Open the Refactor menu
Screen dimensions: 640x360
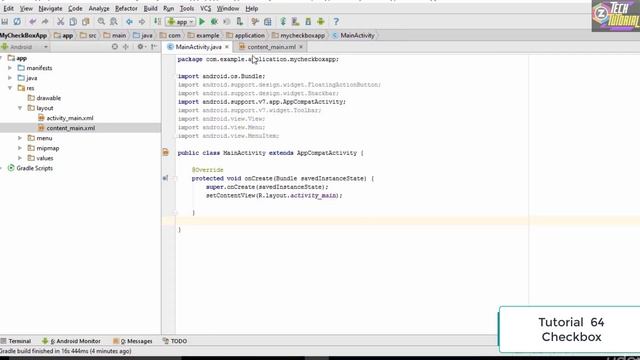pyautogui.click(x=126, y=8)
